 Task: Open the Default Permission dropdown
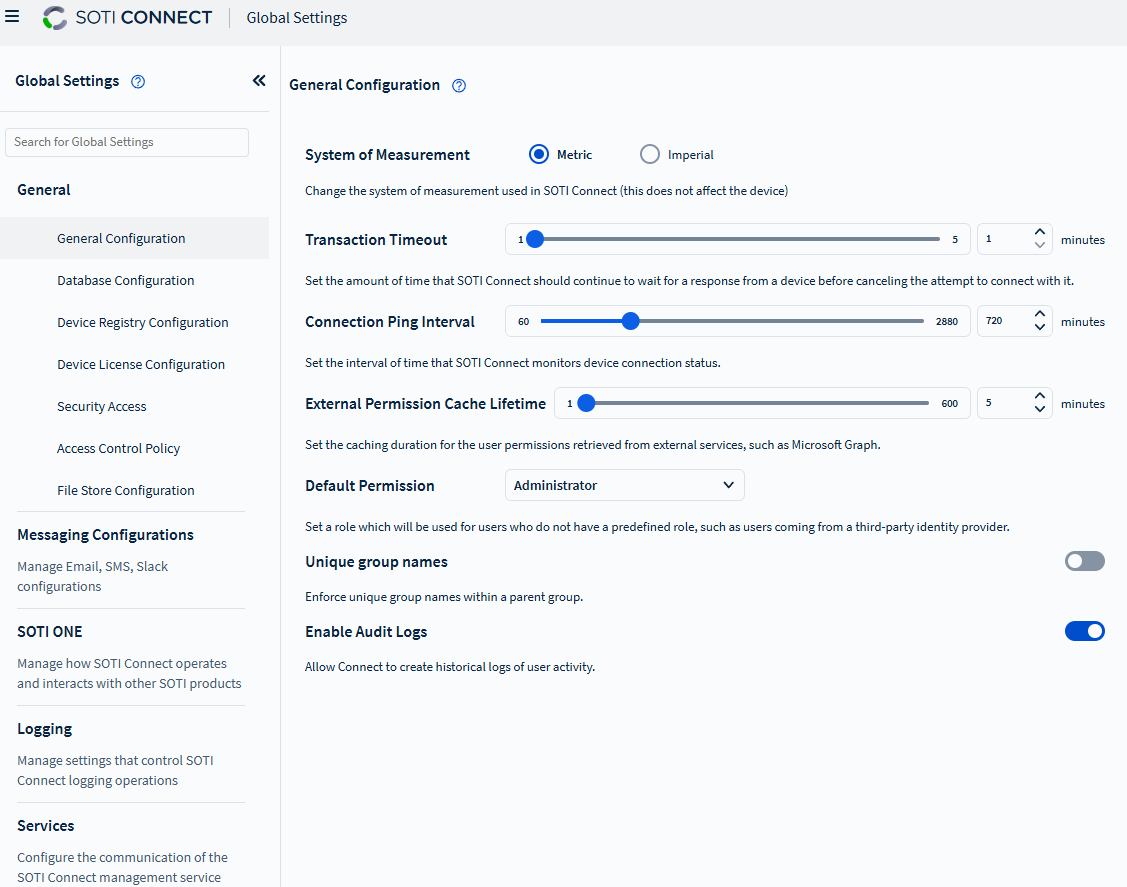625,485
